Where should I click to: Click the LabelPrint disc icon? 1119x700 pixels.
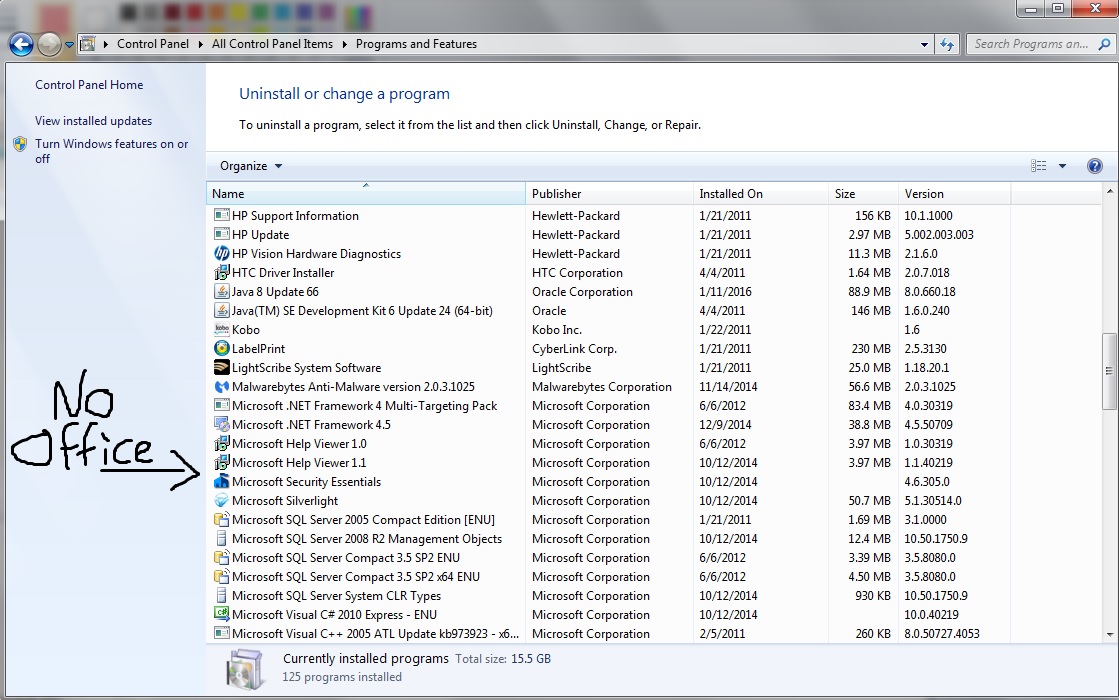click(x=221, y=349)
